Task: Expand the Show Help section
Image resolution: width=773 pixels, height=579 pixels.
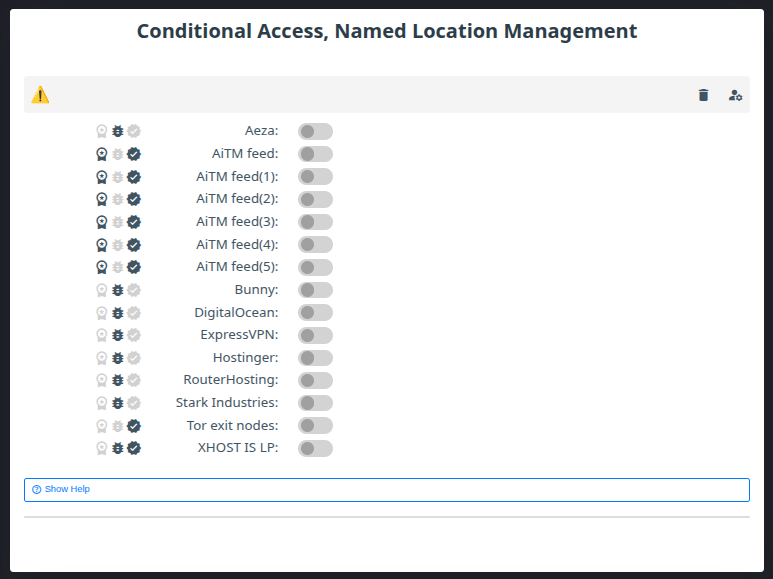Action: [x=68, y=489]
